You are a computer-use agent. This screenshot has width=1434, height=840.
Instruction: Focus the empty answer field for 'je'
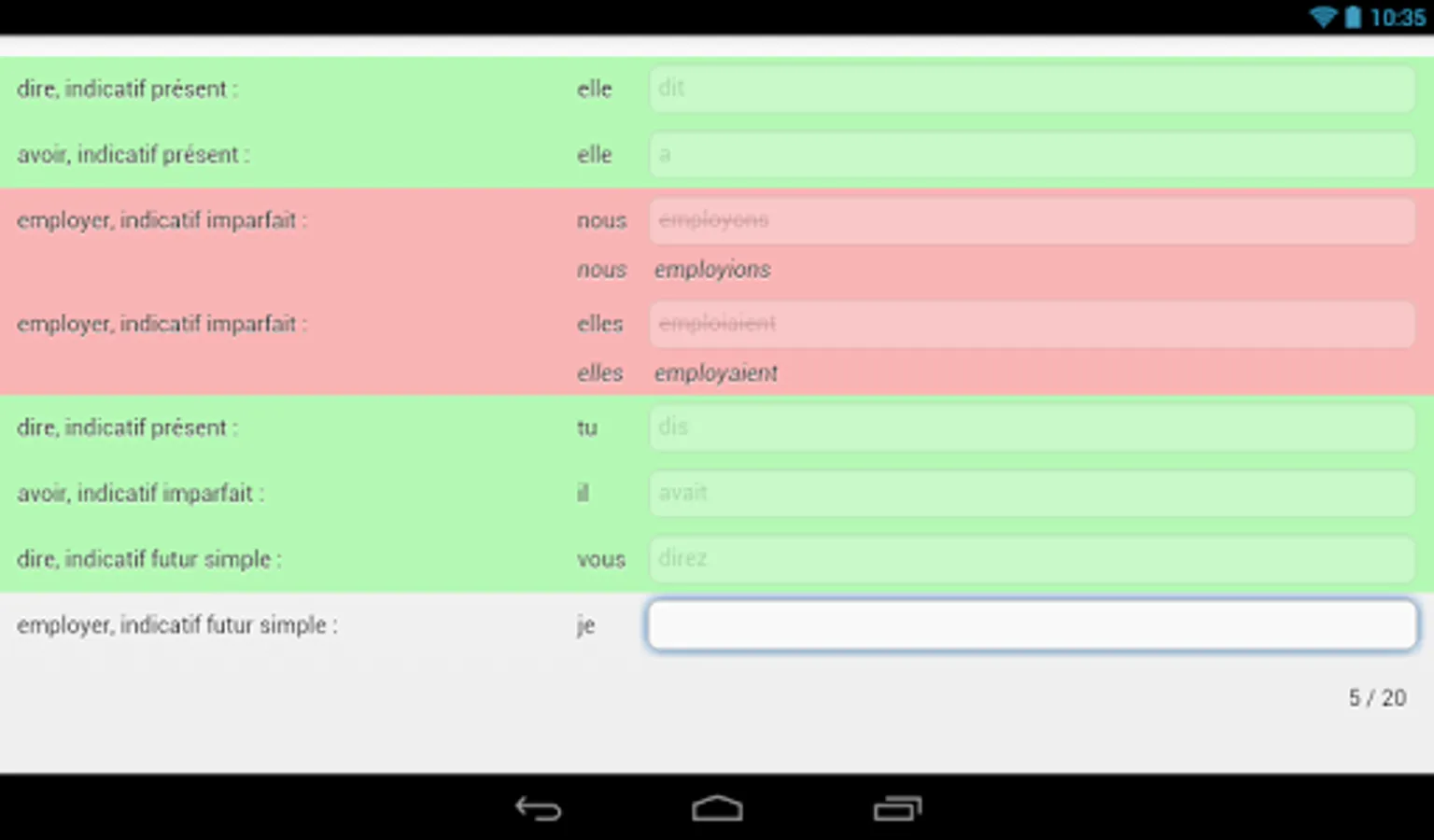1032,624
